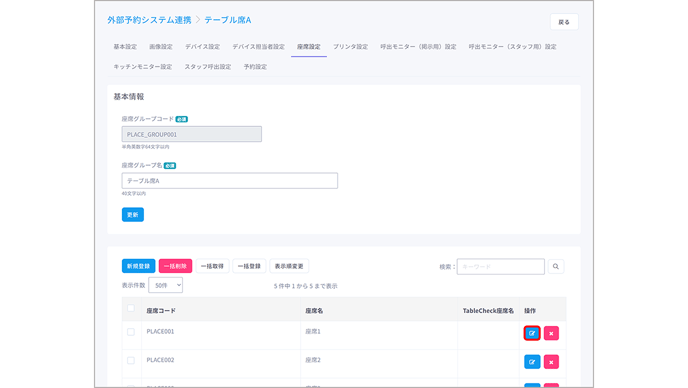This screenshot has height=388, width=688.
Task: Tick the select-all header checkbox
Action: coord(131,308)
